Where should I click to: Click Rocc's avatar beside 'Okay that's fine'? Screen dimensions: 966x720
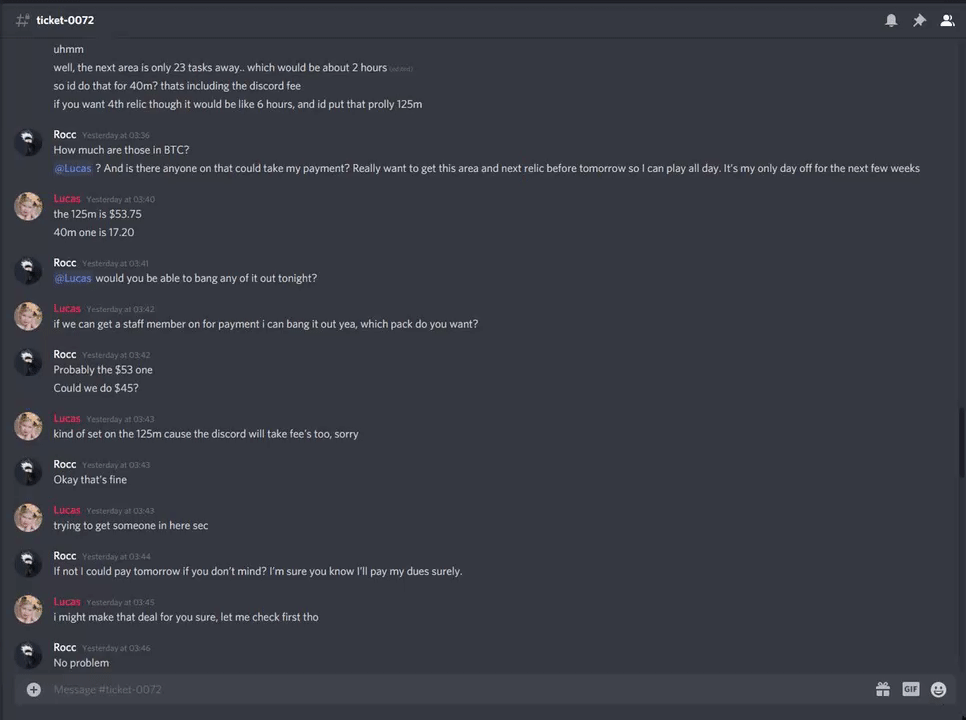[x=28, y=471]
